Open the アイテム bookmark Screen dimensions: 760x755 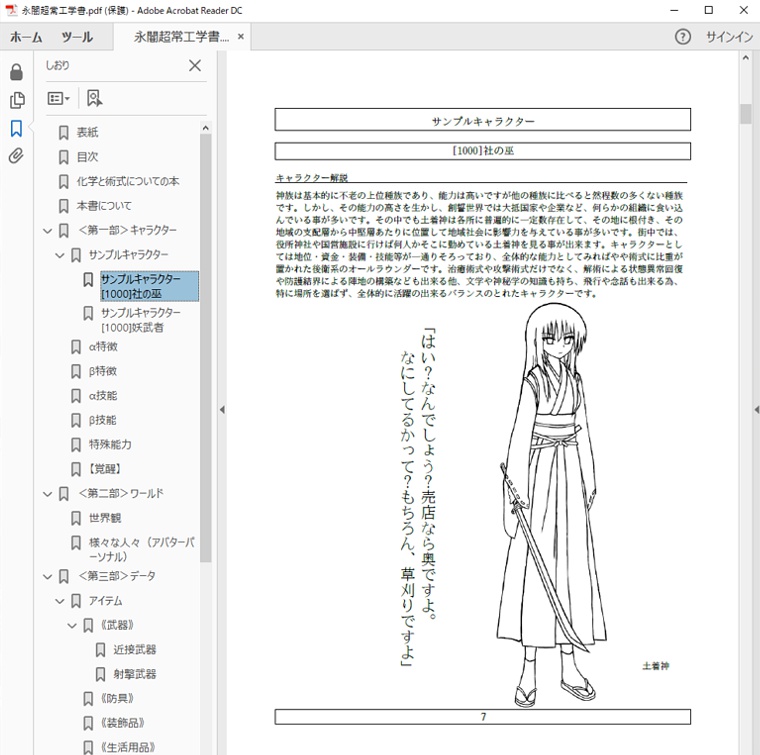pyautogui.click(x=105, y=601)
